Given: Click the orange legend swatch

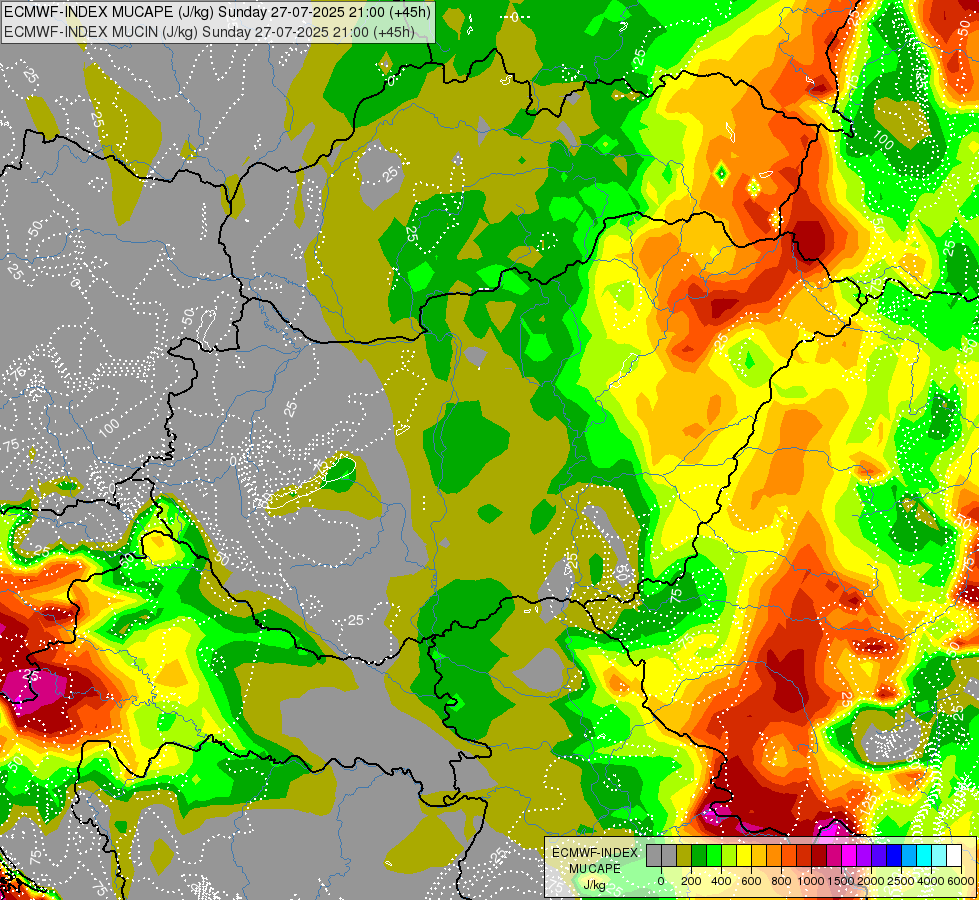Looking at the screenshot, I should click(774, 855).
